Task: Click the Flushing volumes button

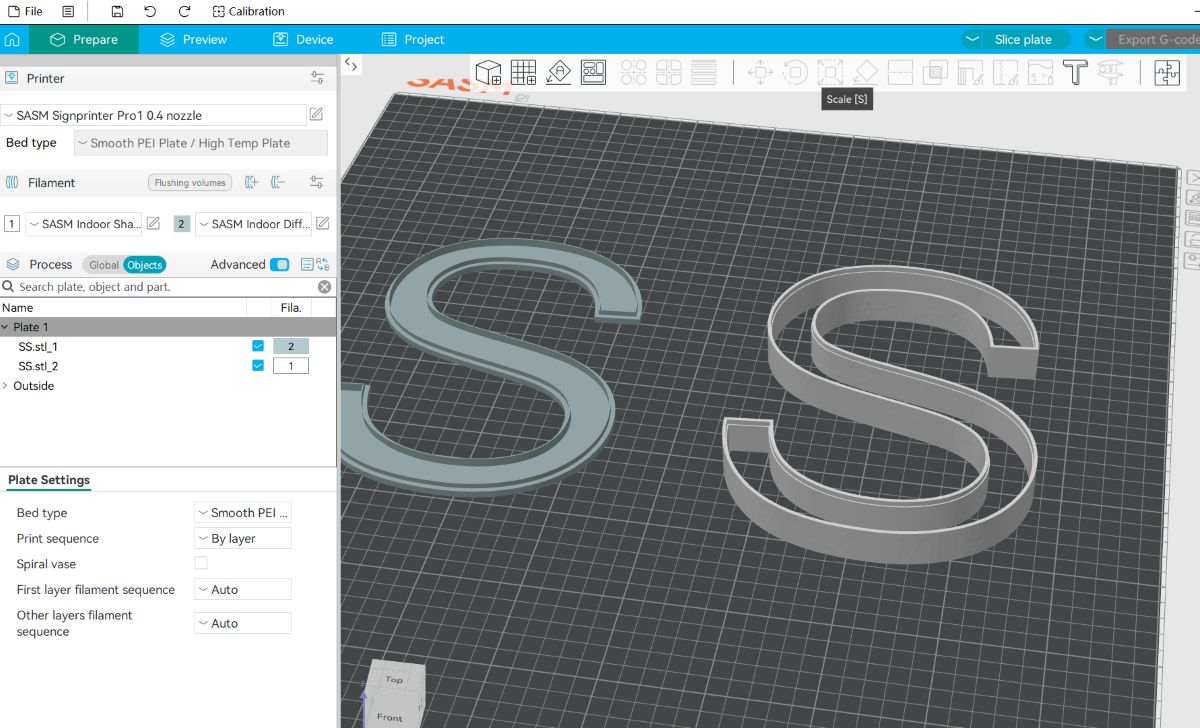Action: click(190, 183)
